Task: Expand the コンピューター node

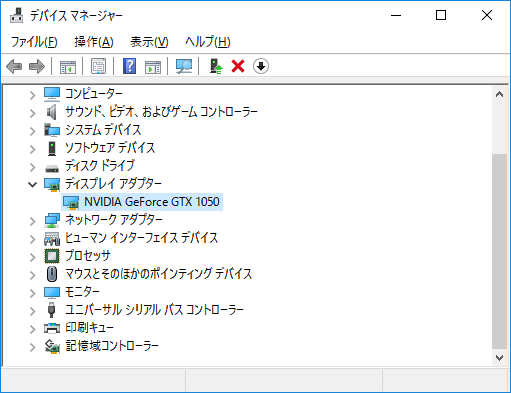Action: point(32,96)
